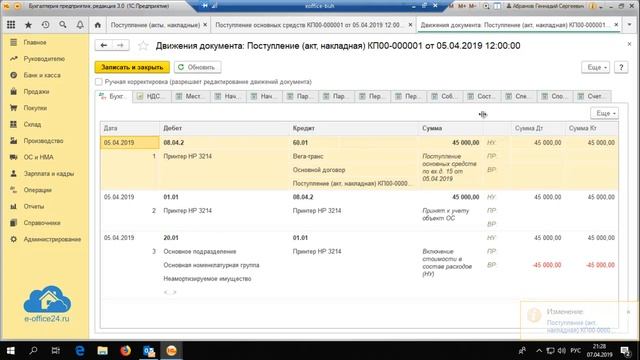Add document to favorites with star
640x360 pixels.
pyautogui.click(x=143, y=46)
